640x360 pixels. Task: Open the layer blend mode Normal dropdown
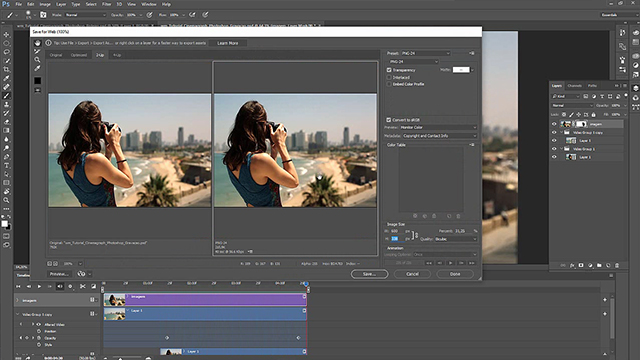coord(572,105)
